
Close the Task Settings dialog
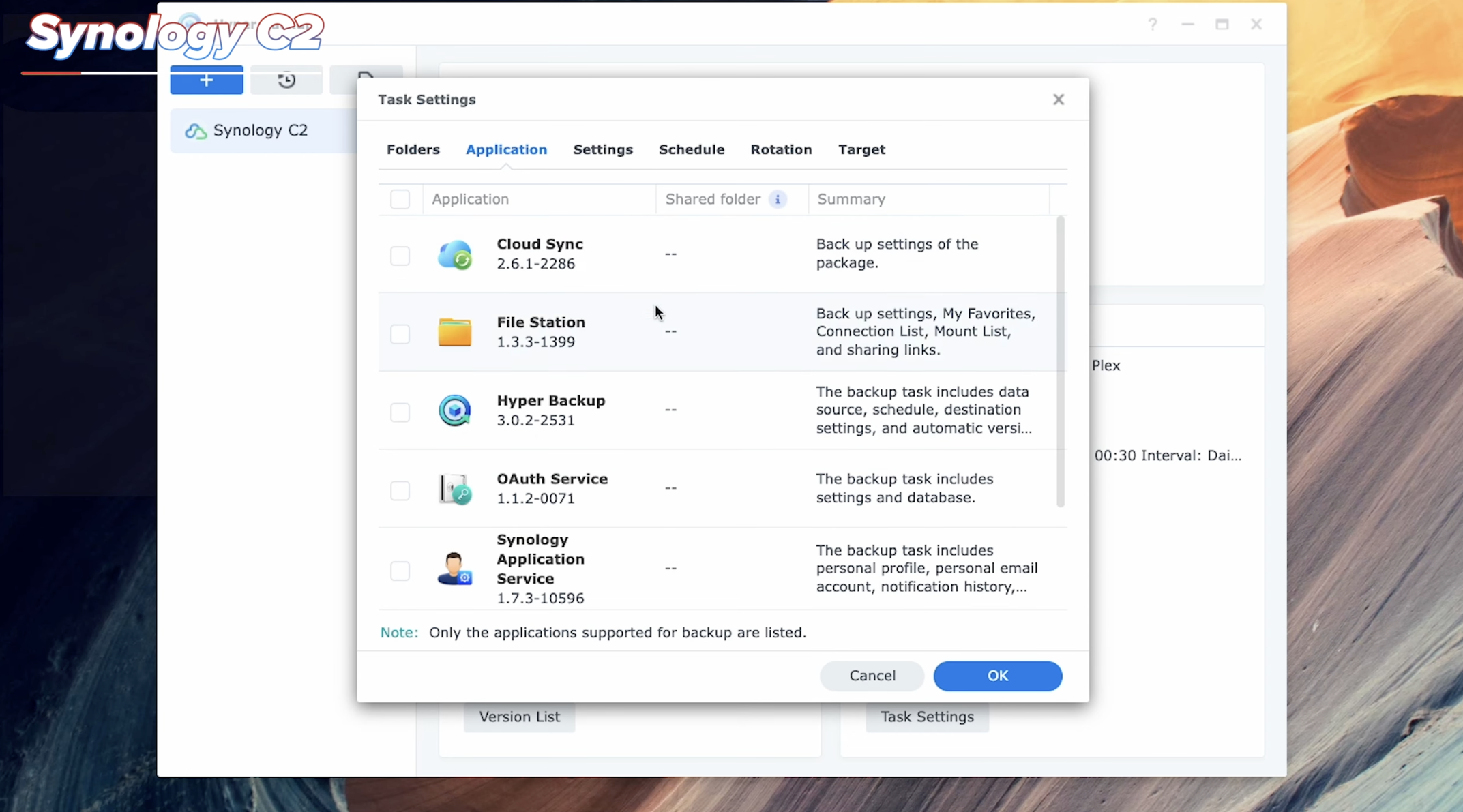pyautogui.click(x=1058, y=100)
